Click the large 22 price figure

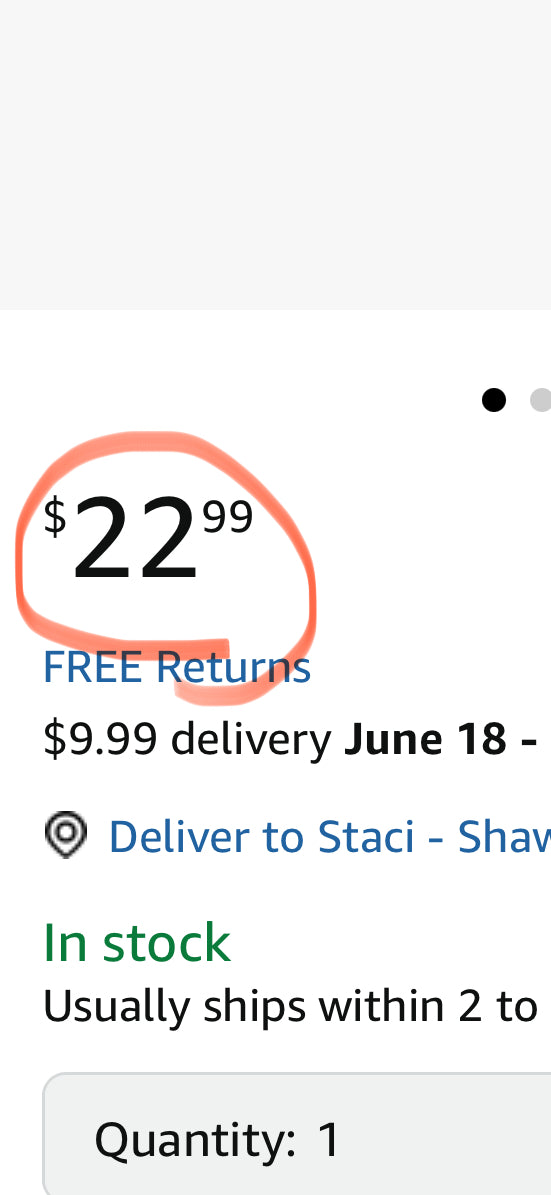point(134,539)
